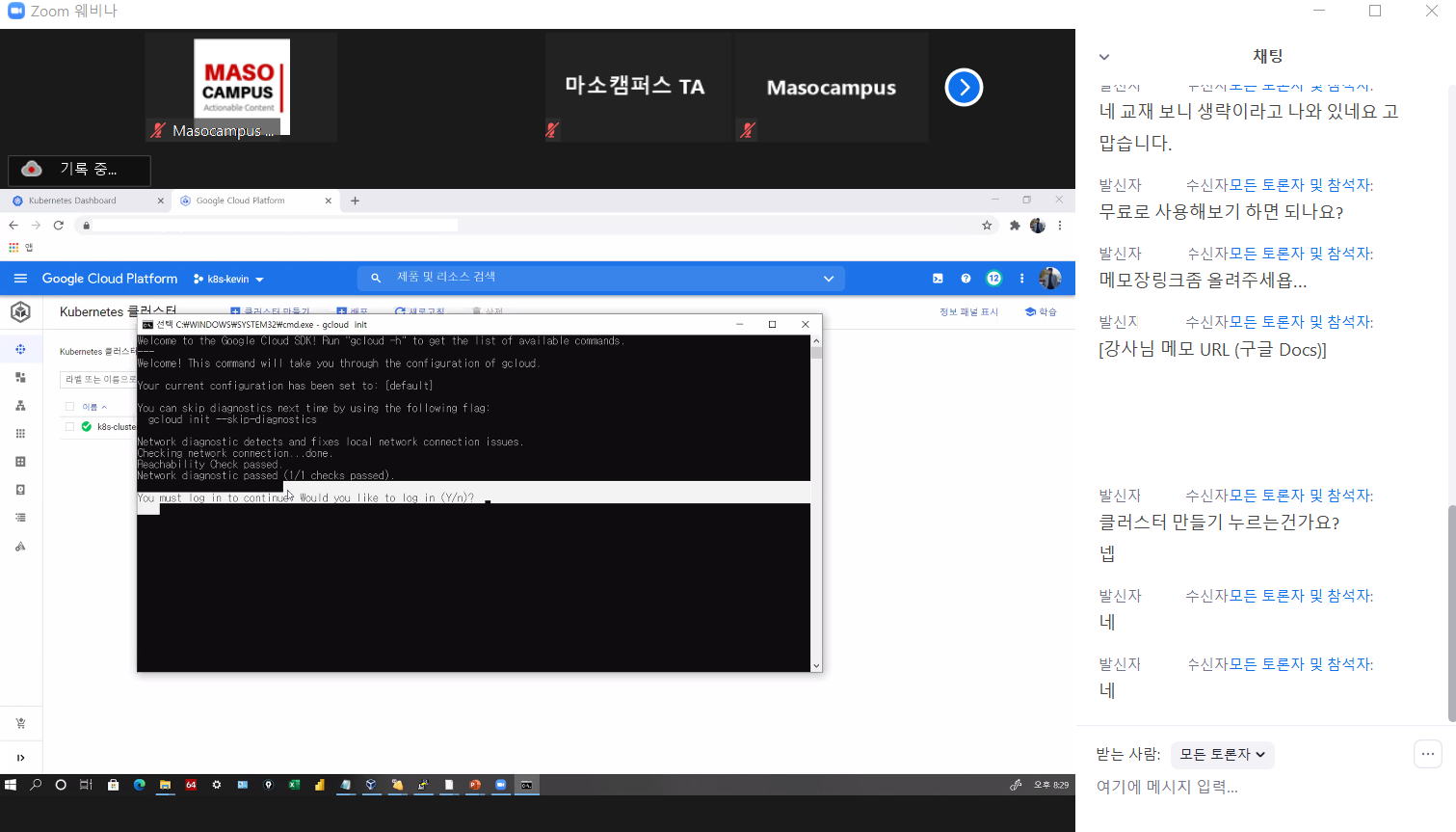Open the Chrome extensions puzzle icon
The image size is (1456, 832).
tap(1014, 226)
